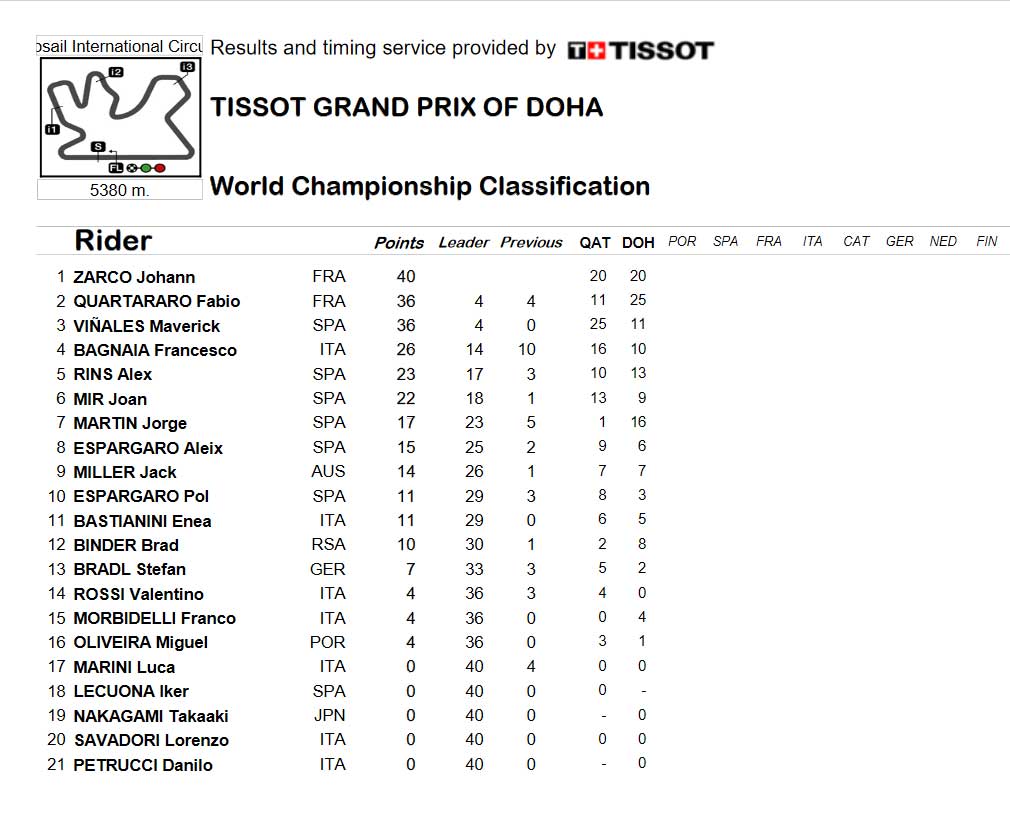
Task: Click the QAT race column header
Action: 595,243
